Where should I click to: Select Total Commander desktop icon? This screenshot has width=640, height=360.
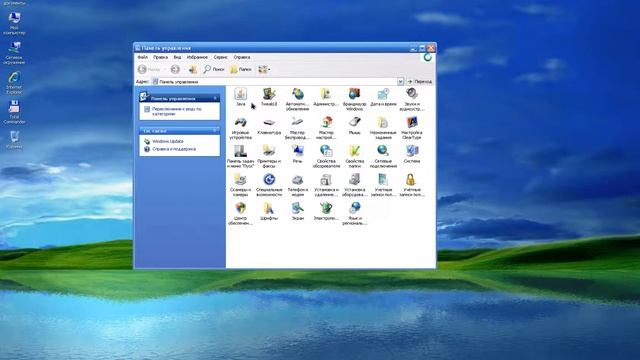(x=14, y=112)
